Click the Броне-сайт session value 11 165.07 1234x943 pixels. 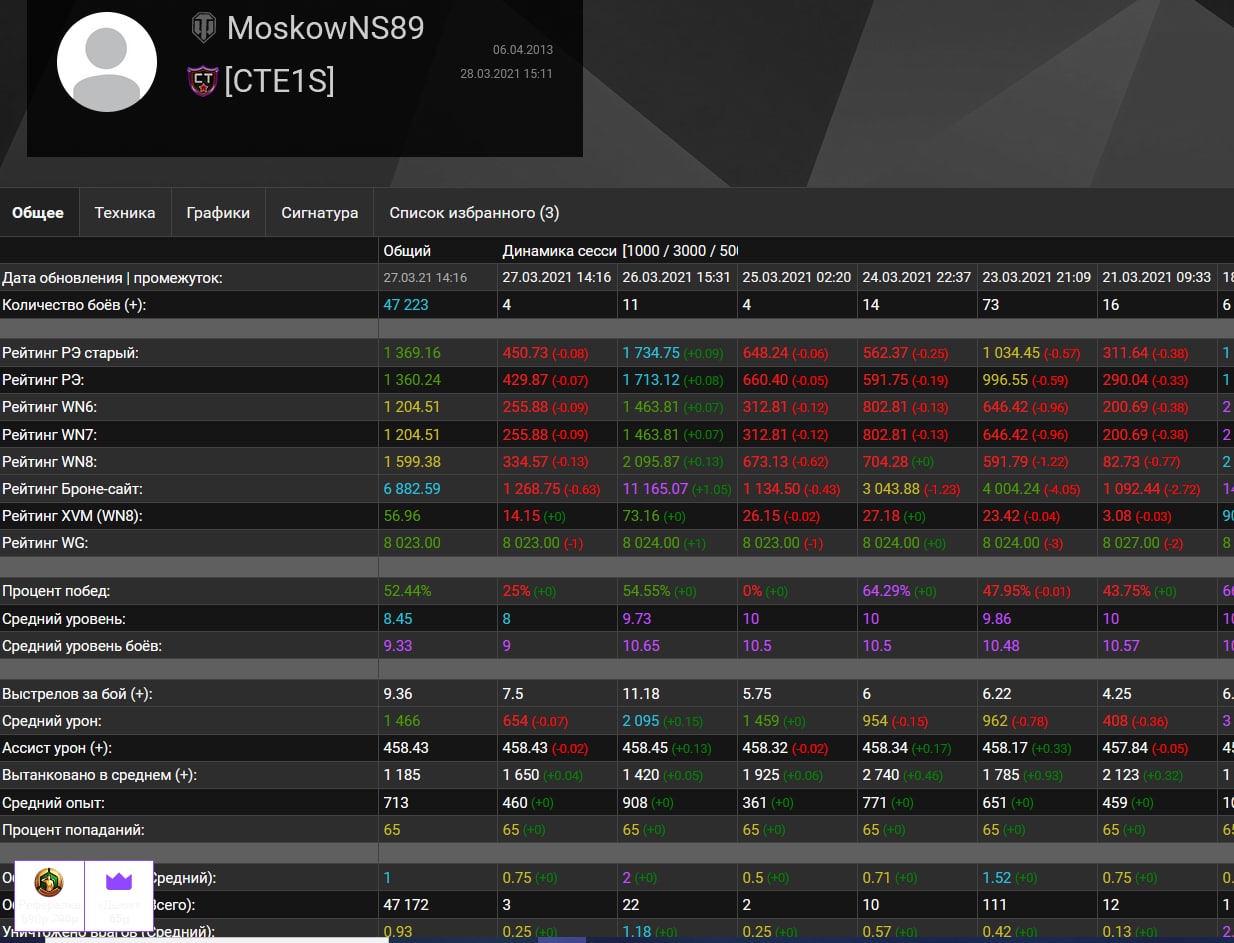[655, 489]
